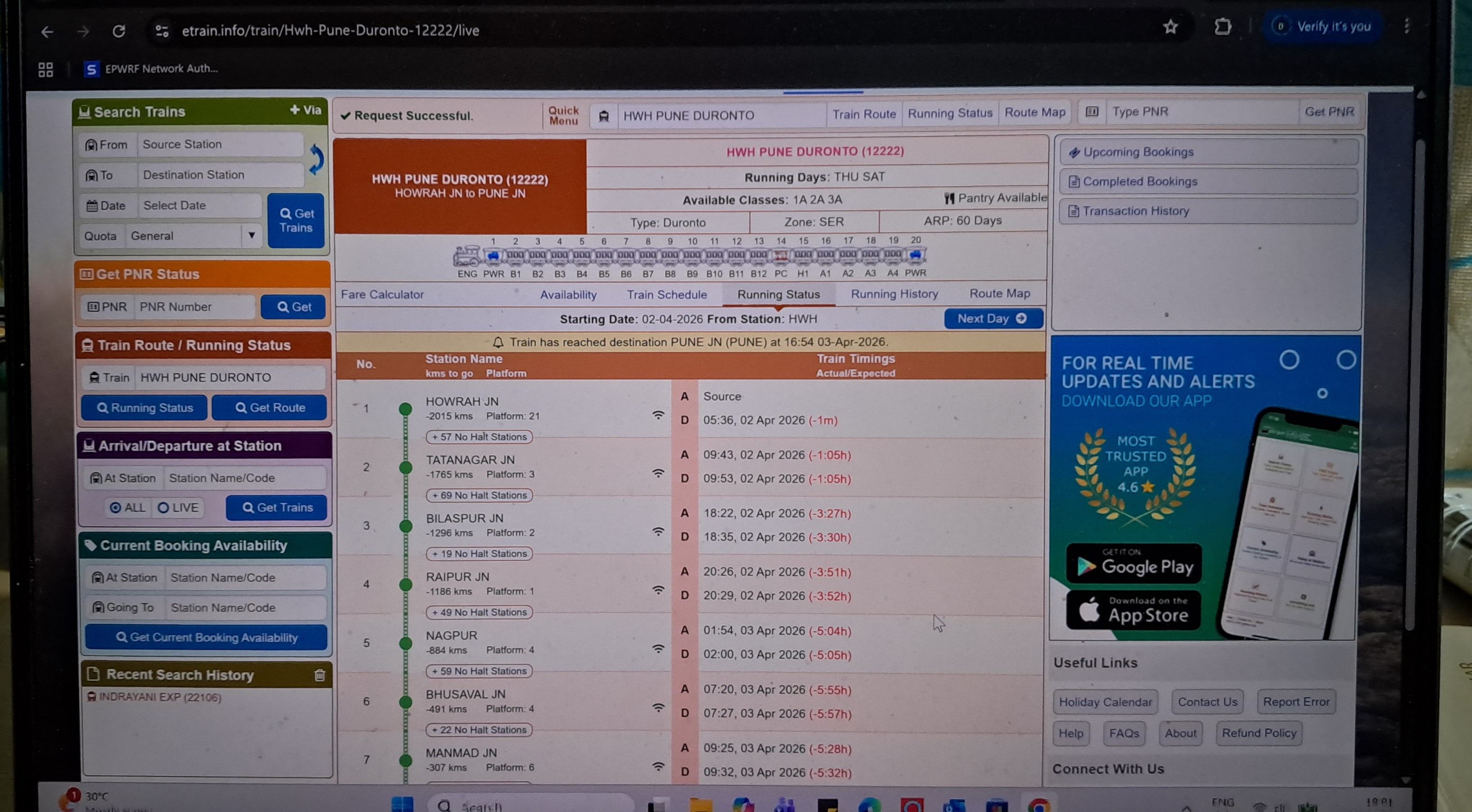Open the Quota General dropdown
This screenshot has height=812, width=1472.
(193, 236)
